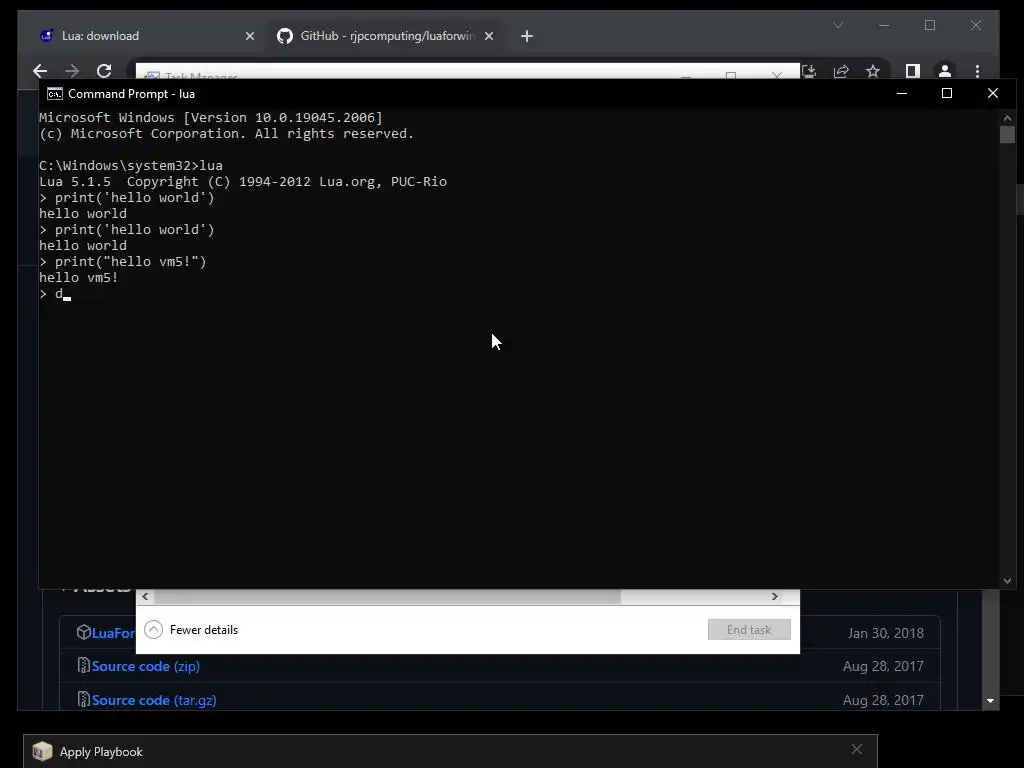
Task: Click the Task Manager horizontal scroll left arrow
Action: point(145,596)
